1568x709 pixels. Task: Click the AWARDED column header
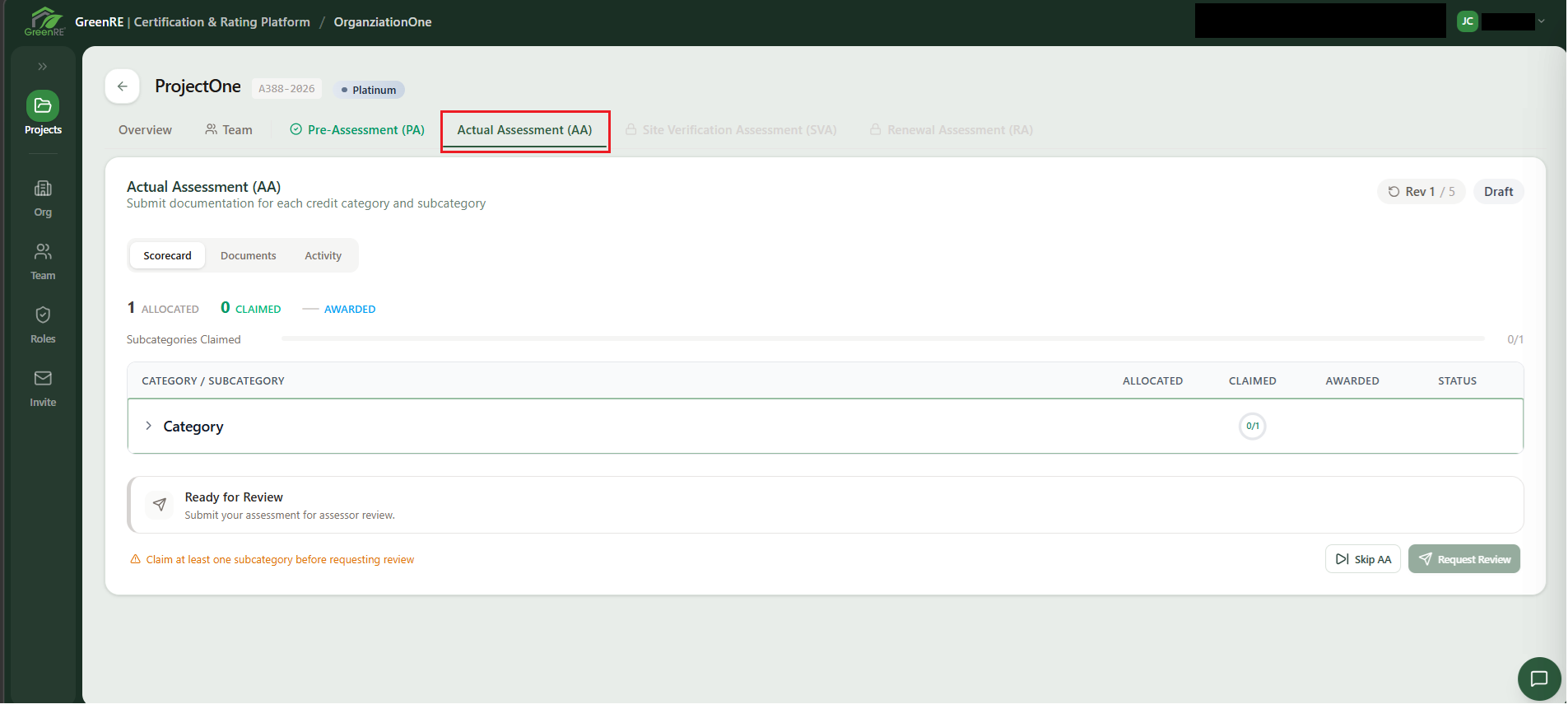coord(1352,381)
